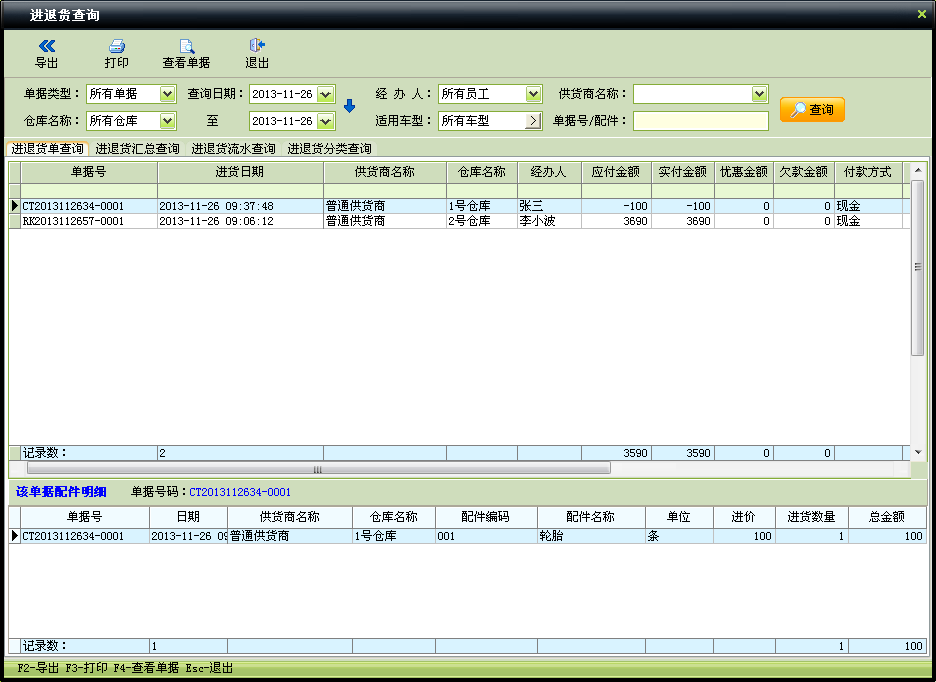
Task: Click the 1号仓库 cell in detail table
Action: coord(393,536)
